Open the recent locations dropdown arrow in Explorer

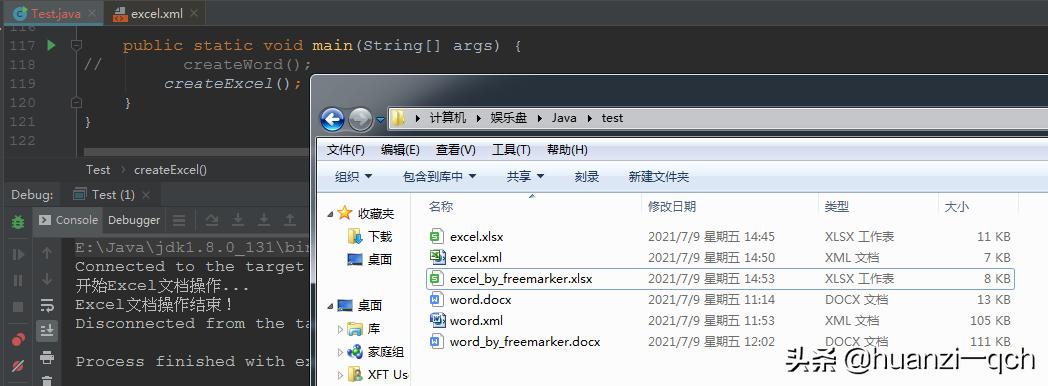click(380, 120)
